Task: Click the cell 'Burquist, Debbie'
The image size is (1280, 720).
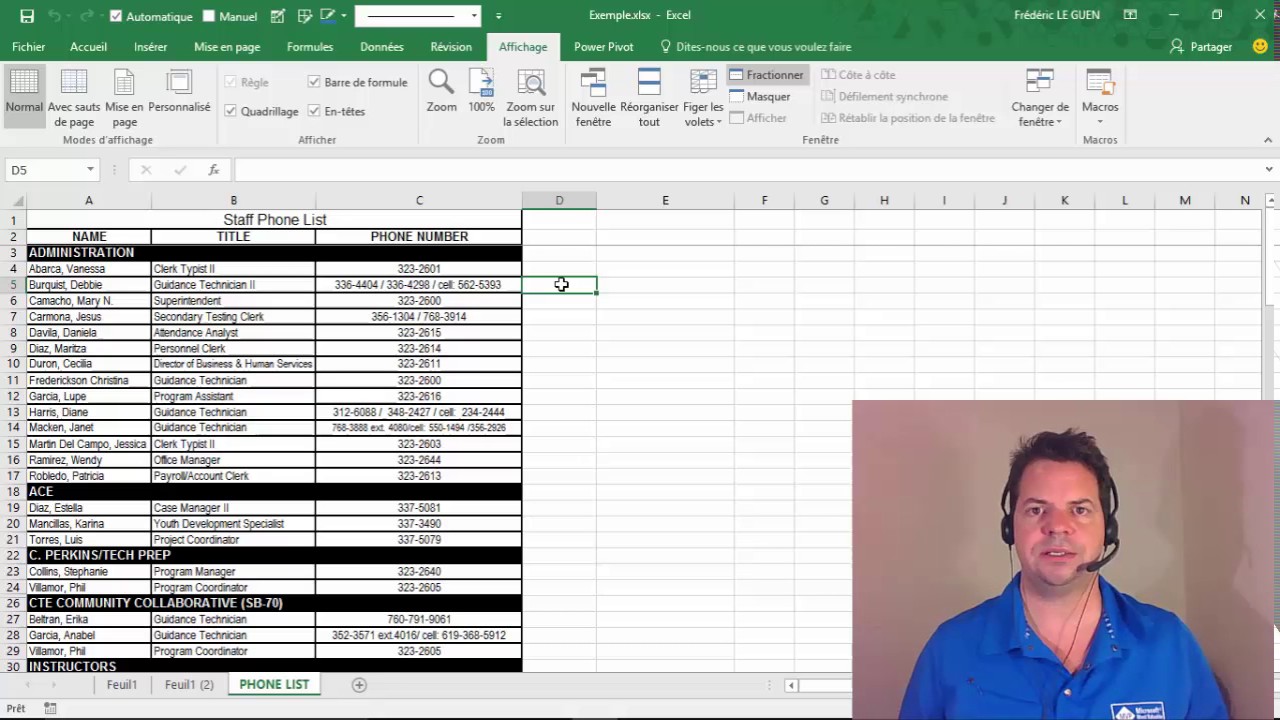Action: pyautogui.click(x=89, y=285)
